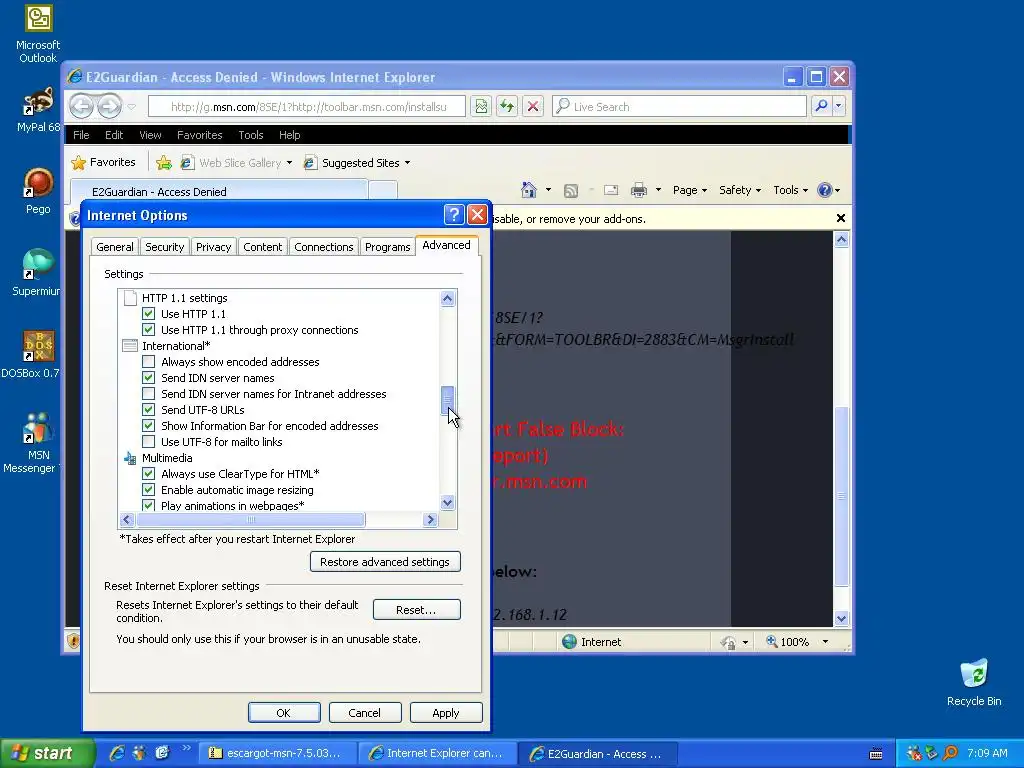
Task: Click the IE address bar field
Action: [x=307, y=106]
